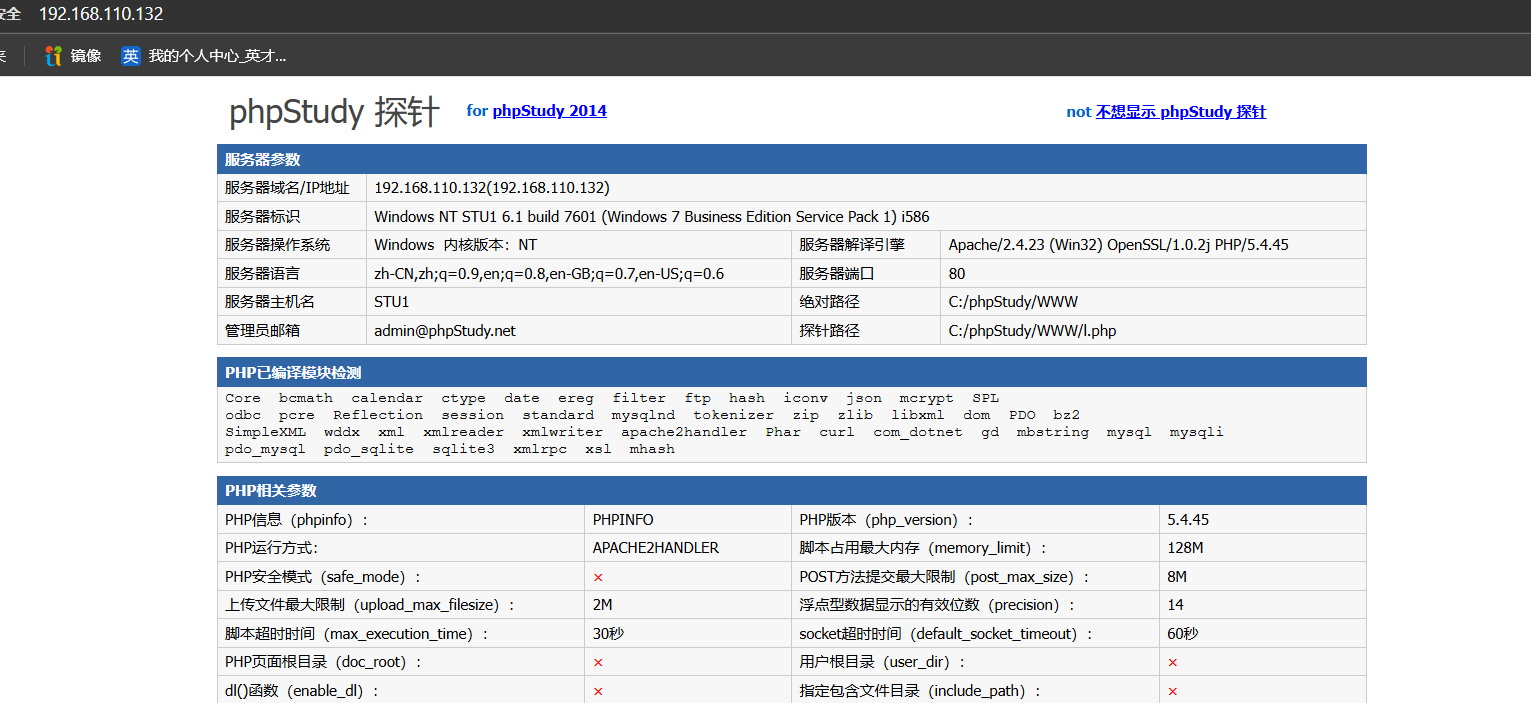Click the 脚本占用最大内存 memory_limit label
The image size is (1531, 703).
(x=923, y=548)
